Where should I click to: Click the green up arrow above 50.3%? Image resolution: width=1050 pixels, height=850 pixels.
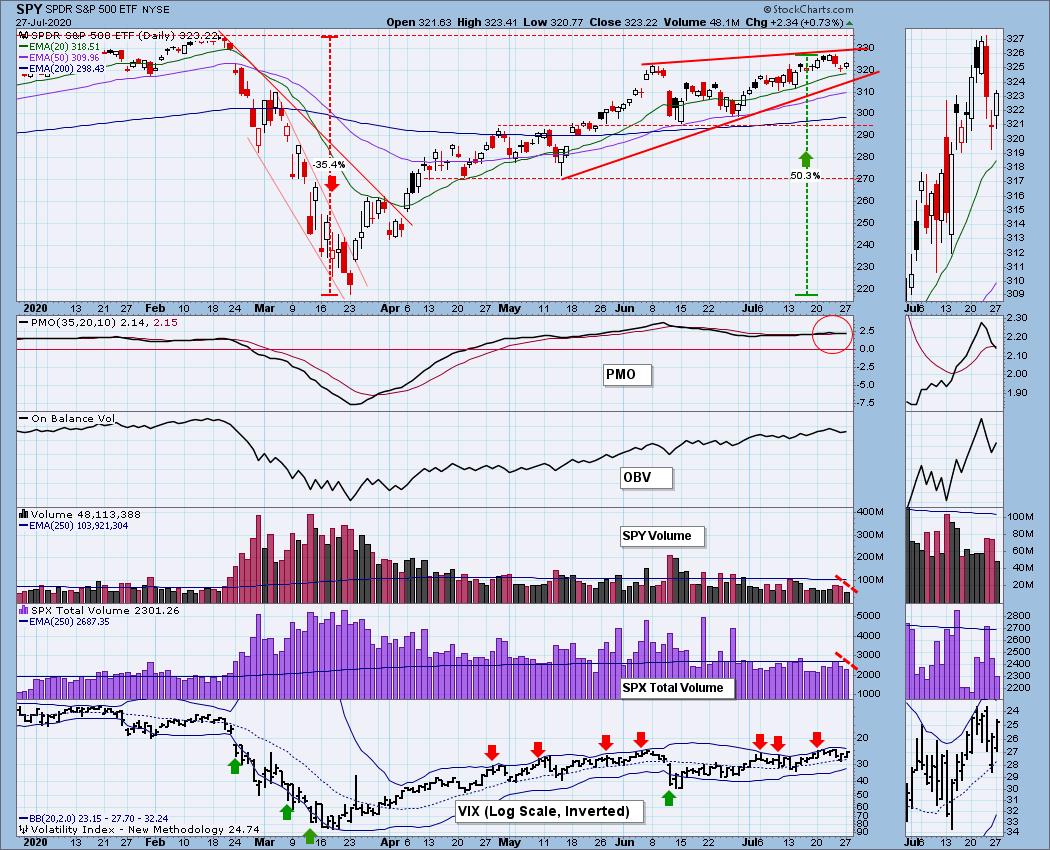coord(806,159)
